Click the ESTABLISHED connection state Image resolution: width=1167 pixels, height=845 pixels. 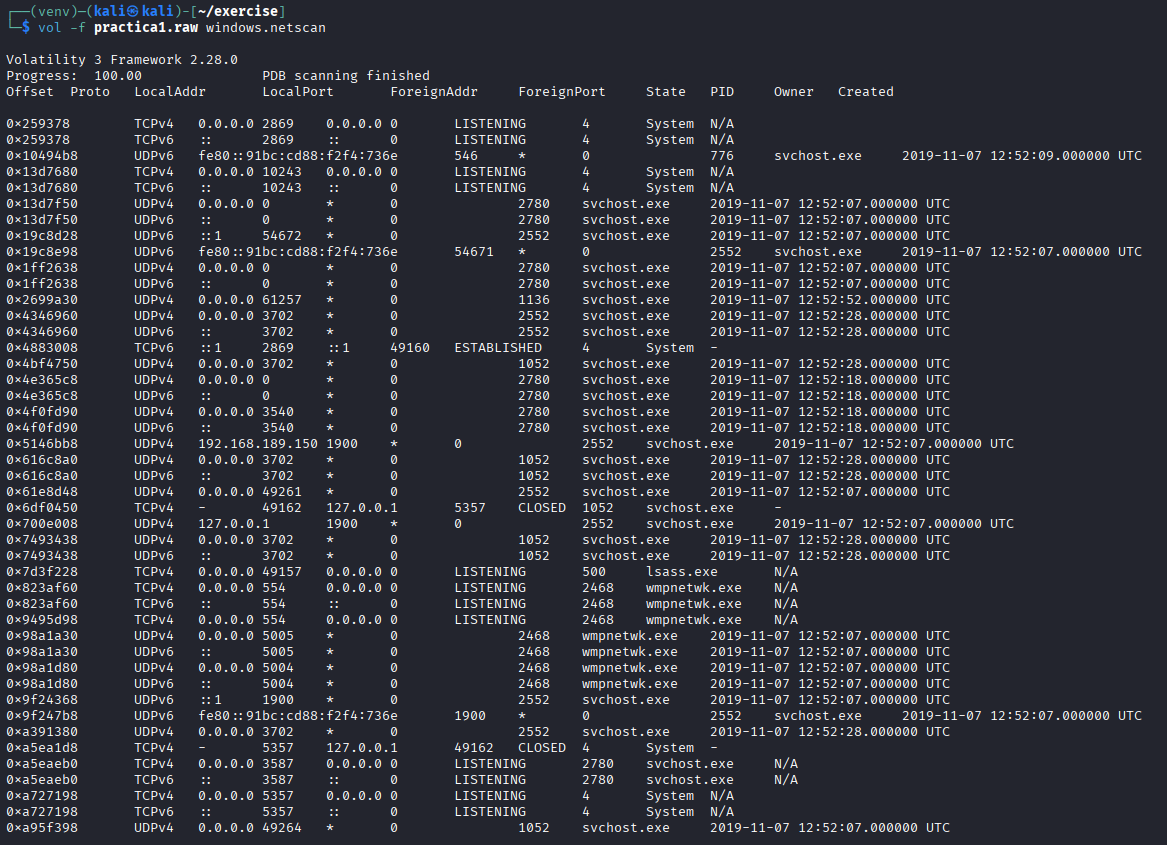coord(498,348)
